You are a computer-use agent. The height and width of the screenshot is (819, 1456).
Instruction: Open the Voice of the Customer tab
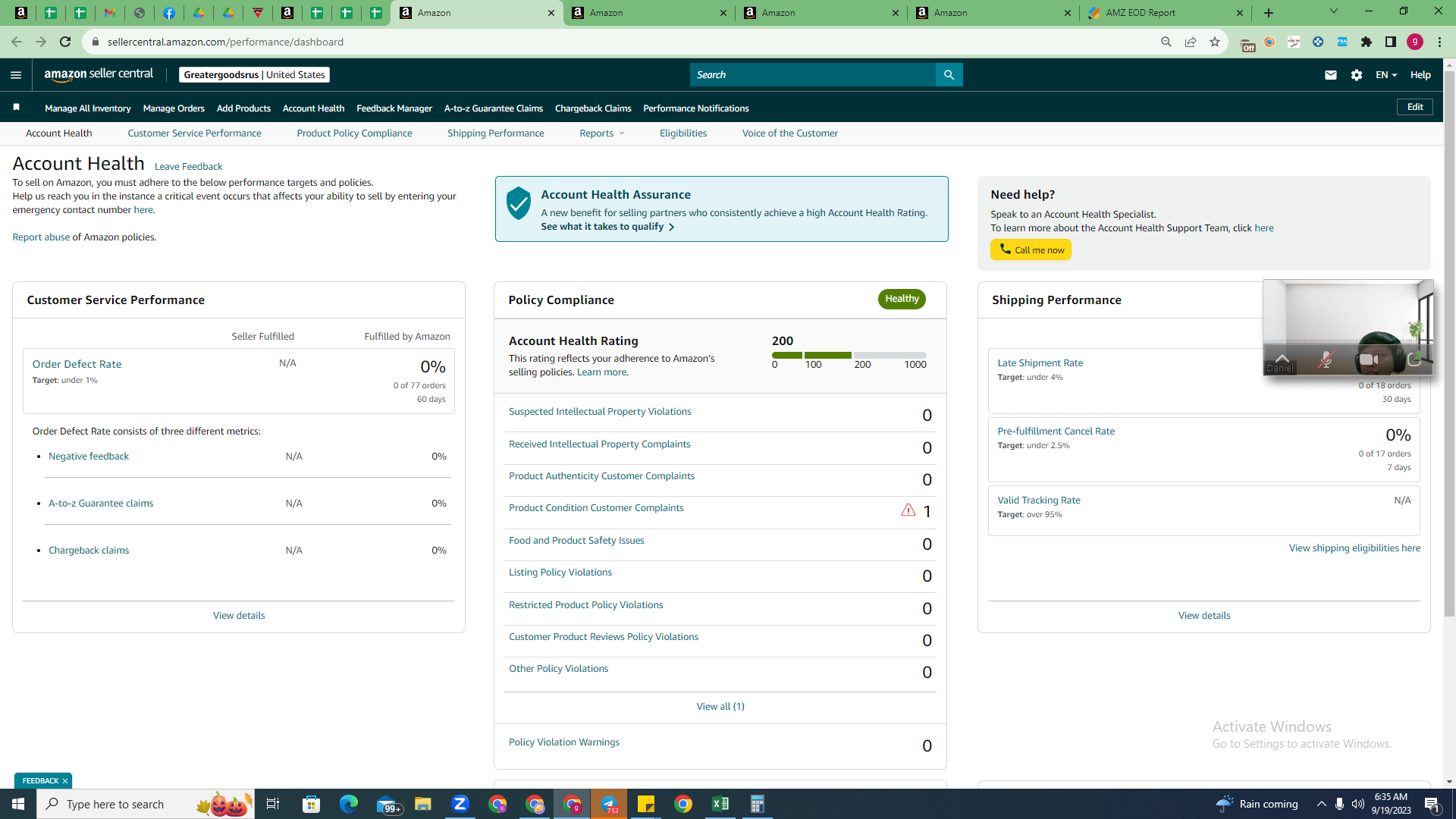(x=789, y=133)
